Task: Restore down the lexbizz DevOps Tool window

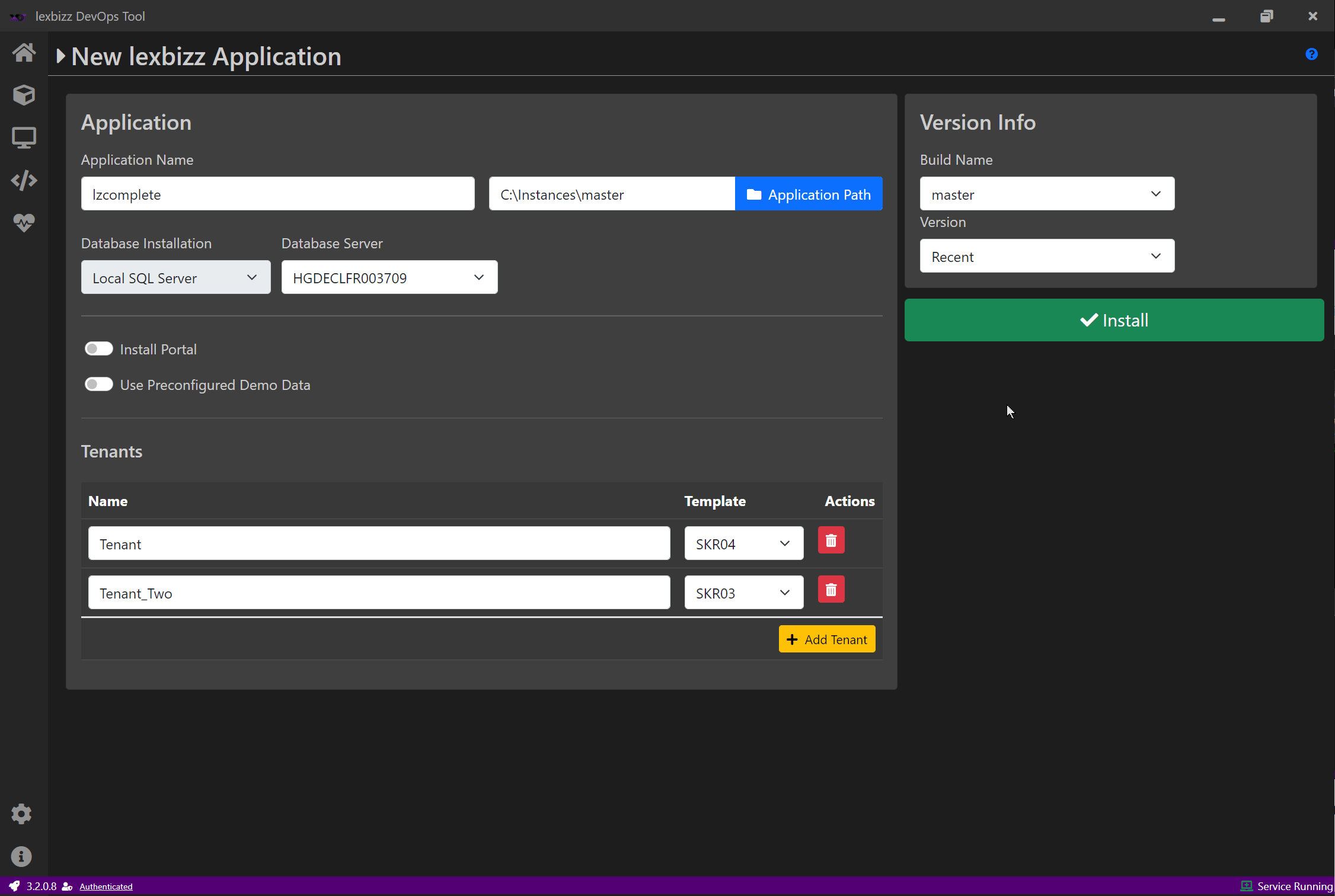Action: click(x=1266, y=17)
